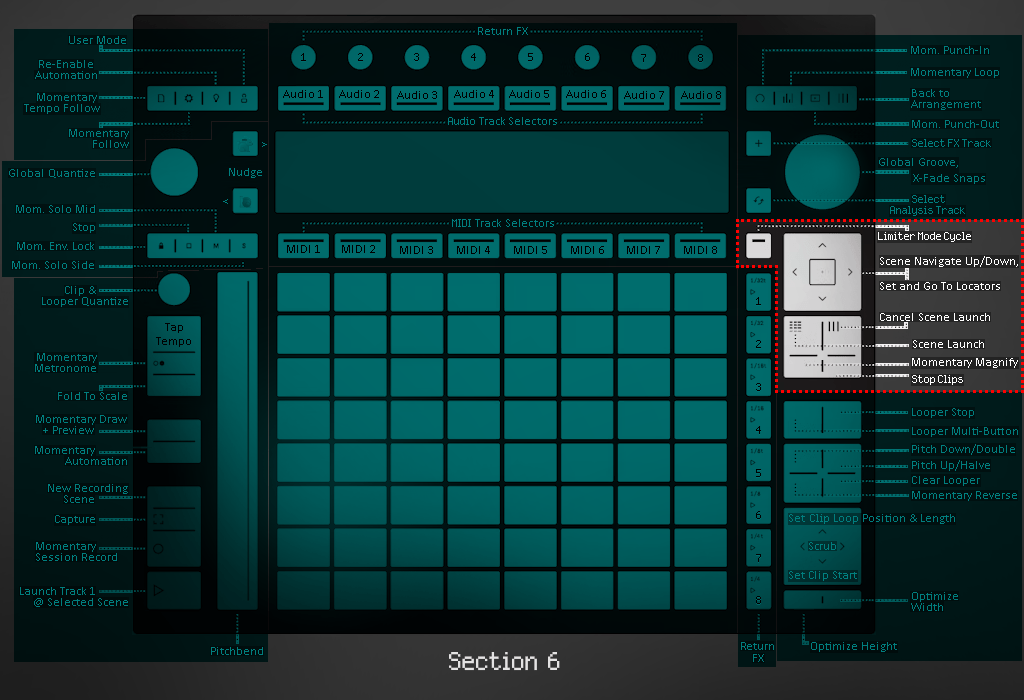Toggle the M button for Solo Mid
Screen dimensions: 1024x700
pyautogui.click(x=215, y=246)
